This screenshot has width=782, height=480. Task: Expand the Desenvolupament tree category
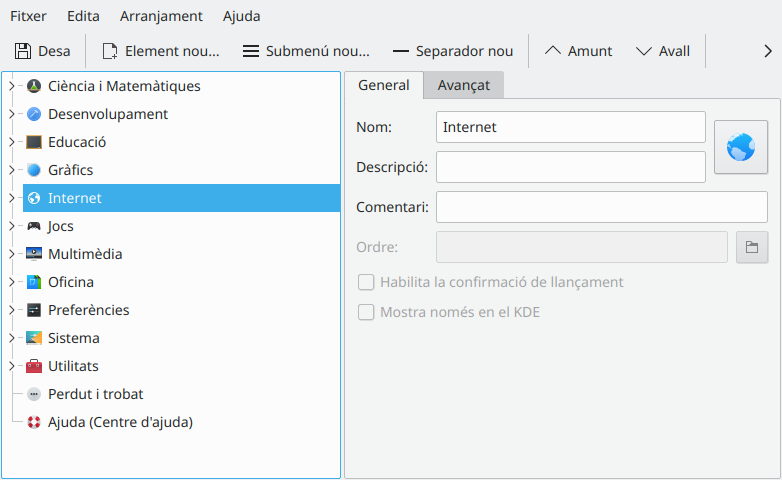click(x=11, y=114)
